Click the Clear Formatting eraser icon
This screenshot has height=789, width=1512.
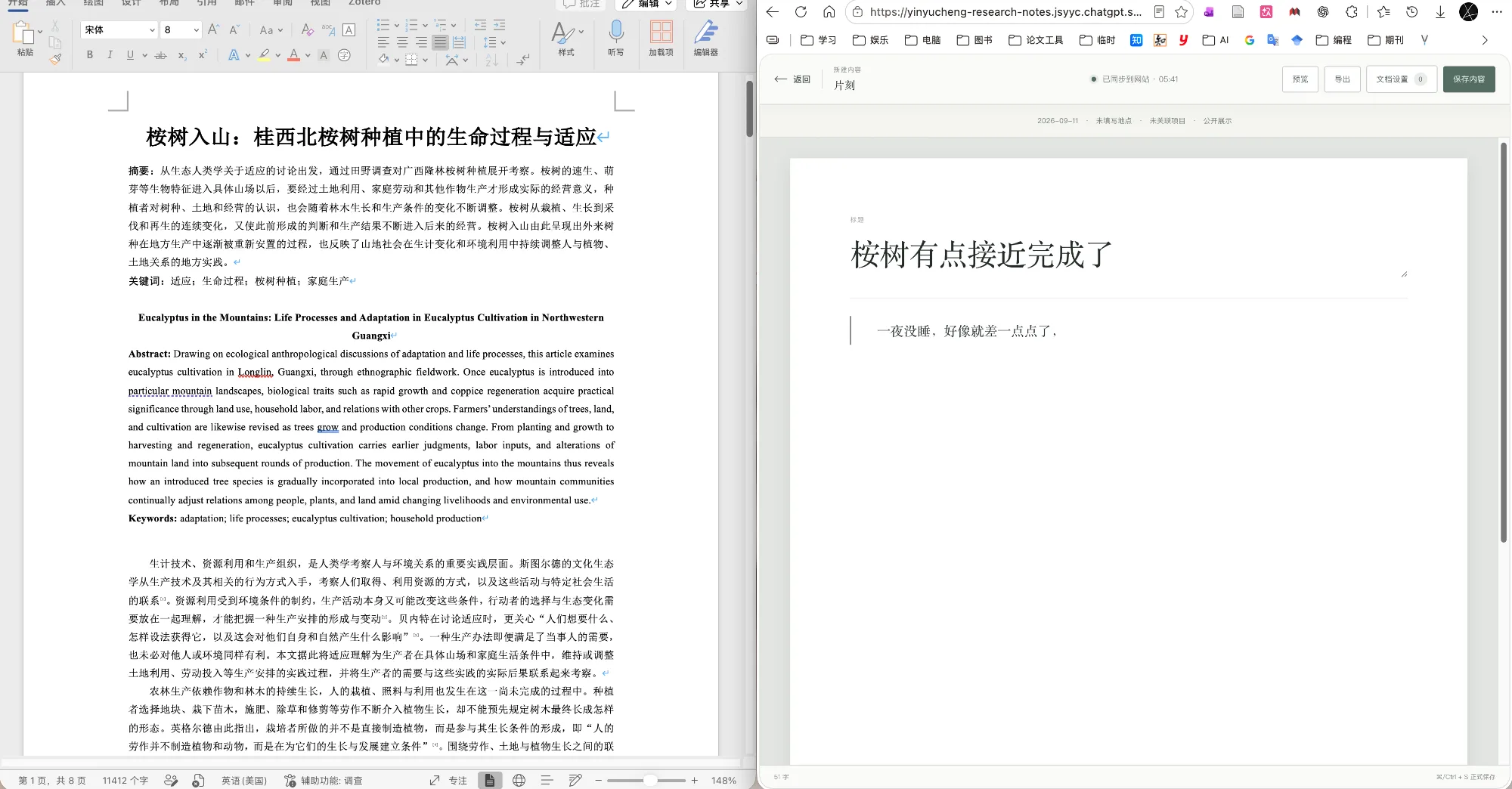click(x=307, y=29)
